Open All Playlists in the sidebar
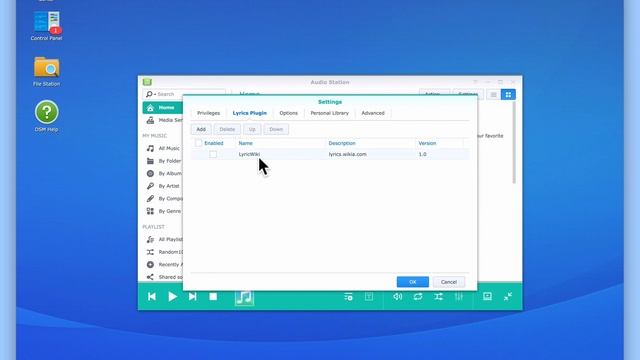 coord(162,240)
